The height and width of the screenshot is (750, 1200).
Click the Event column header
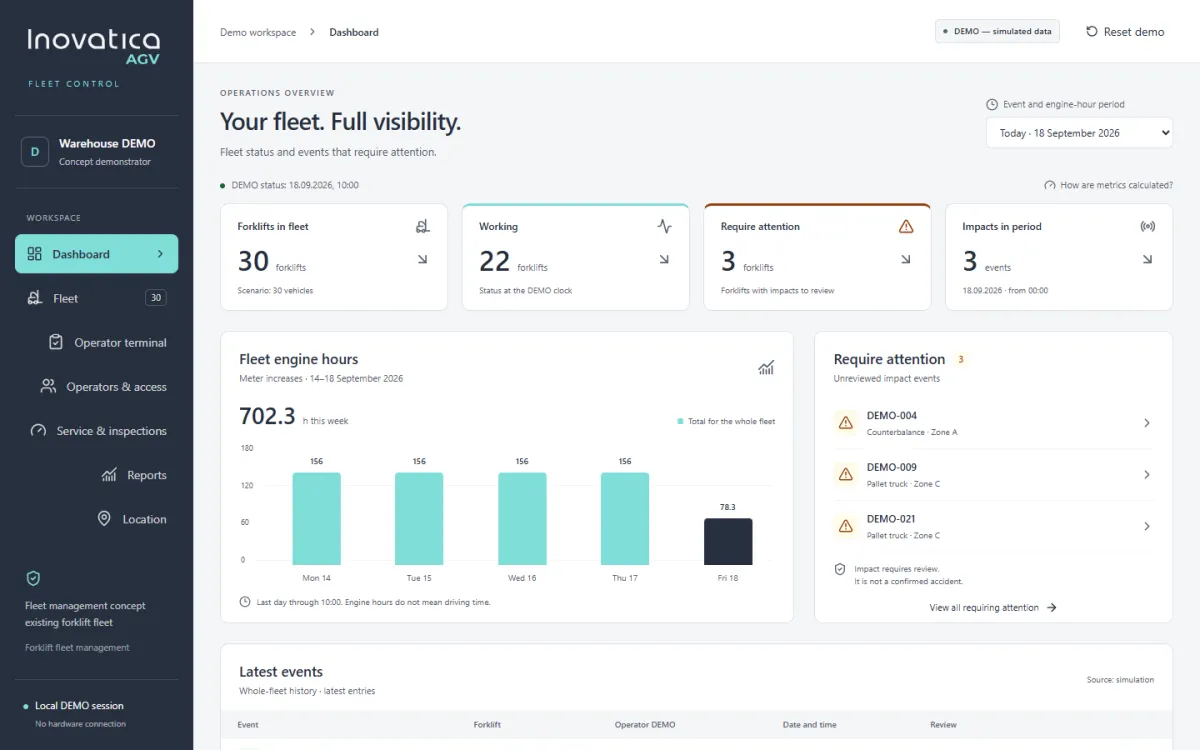coord(248,725)
